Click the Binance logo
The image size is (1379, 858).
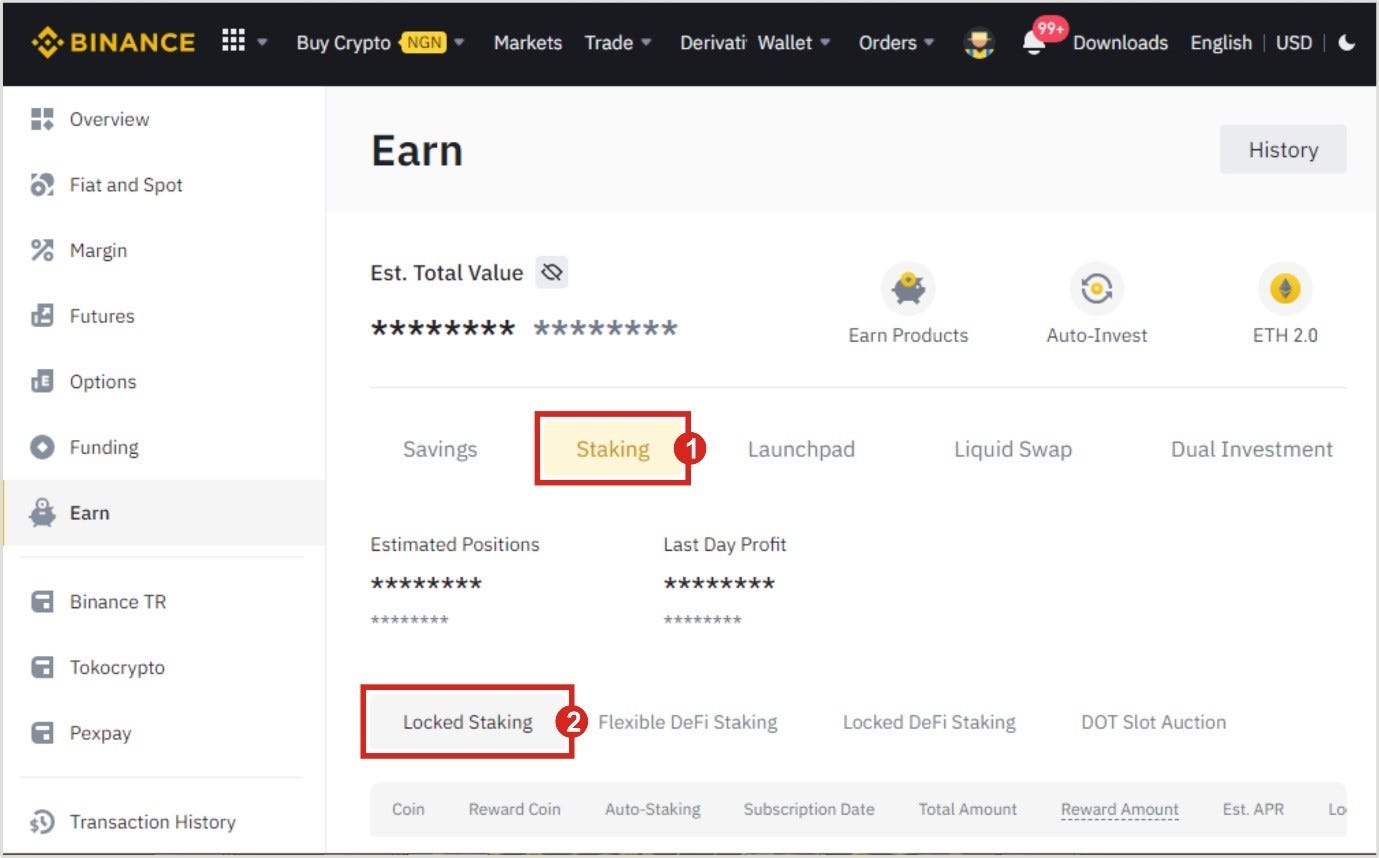click(x=113, y=42)
